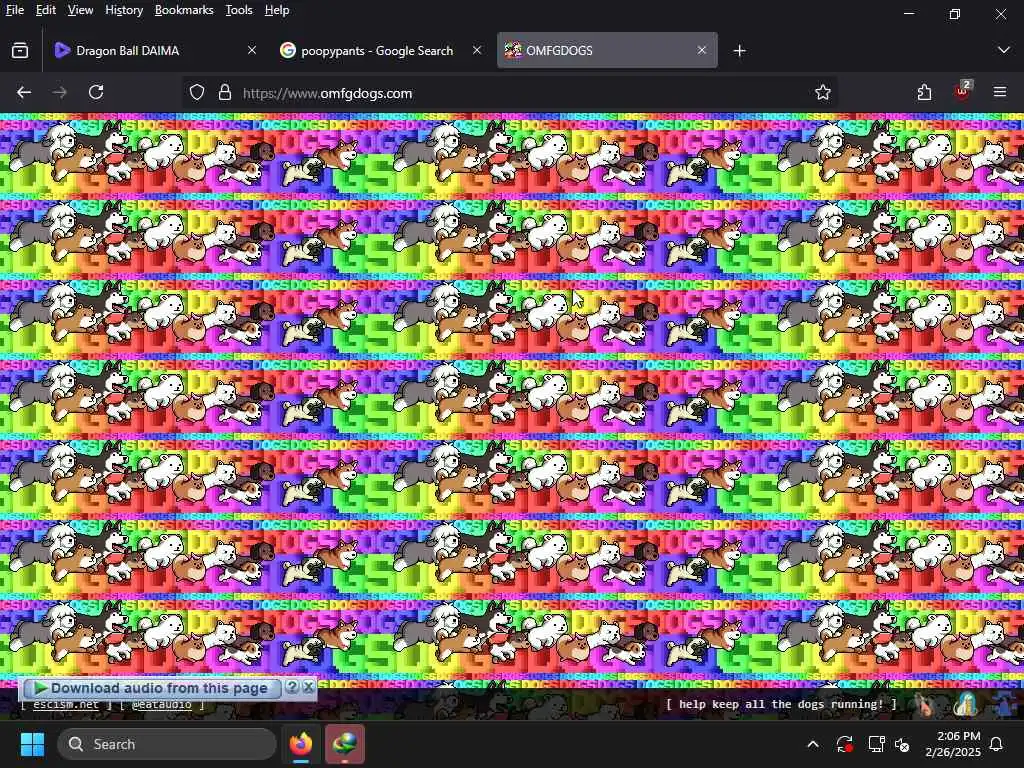Viewport: 1024px width, 768px height.
Task: Follow the @eataudio link
Action: click(x=161, y=705)
